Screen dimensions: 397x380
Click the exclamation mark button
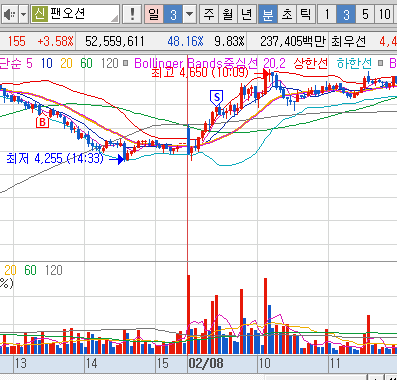(132, 14)
